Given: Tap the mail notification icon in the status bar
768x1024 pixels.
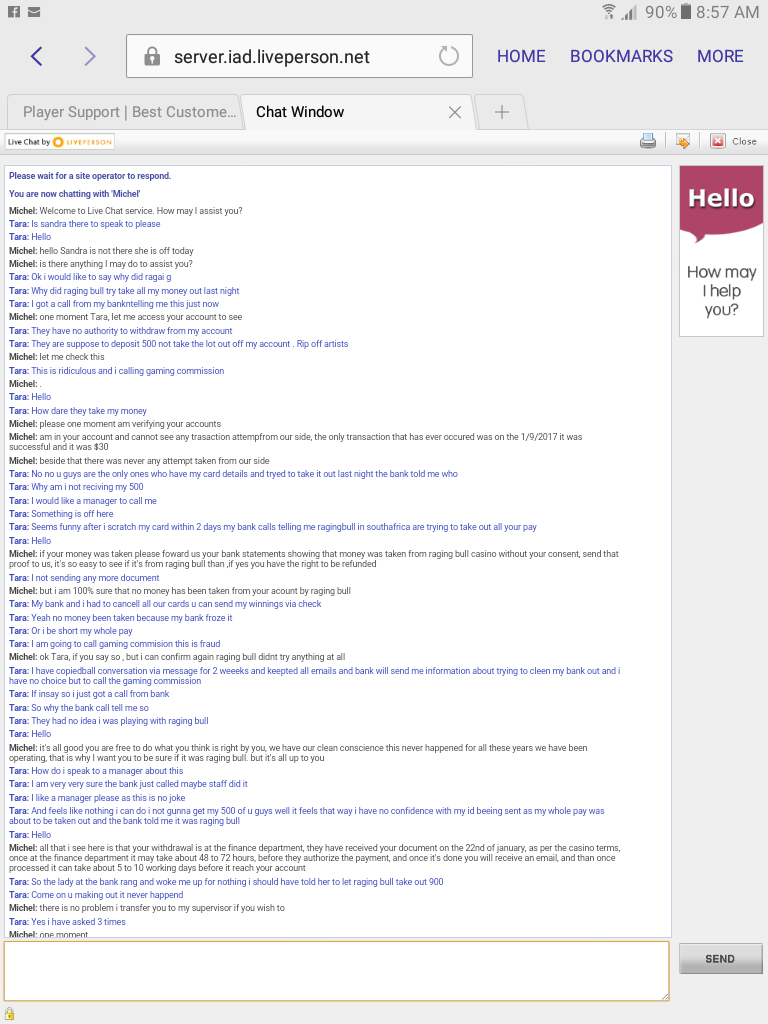Looking at the screenshot, I should (35, 12).
